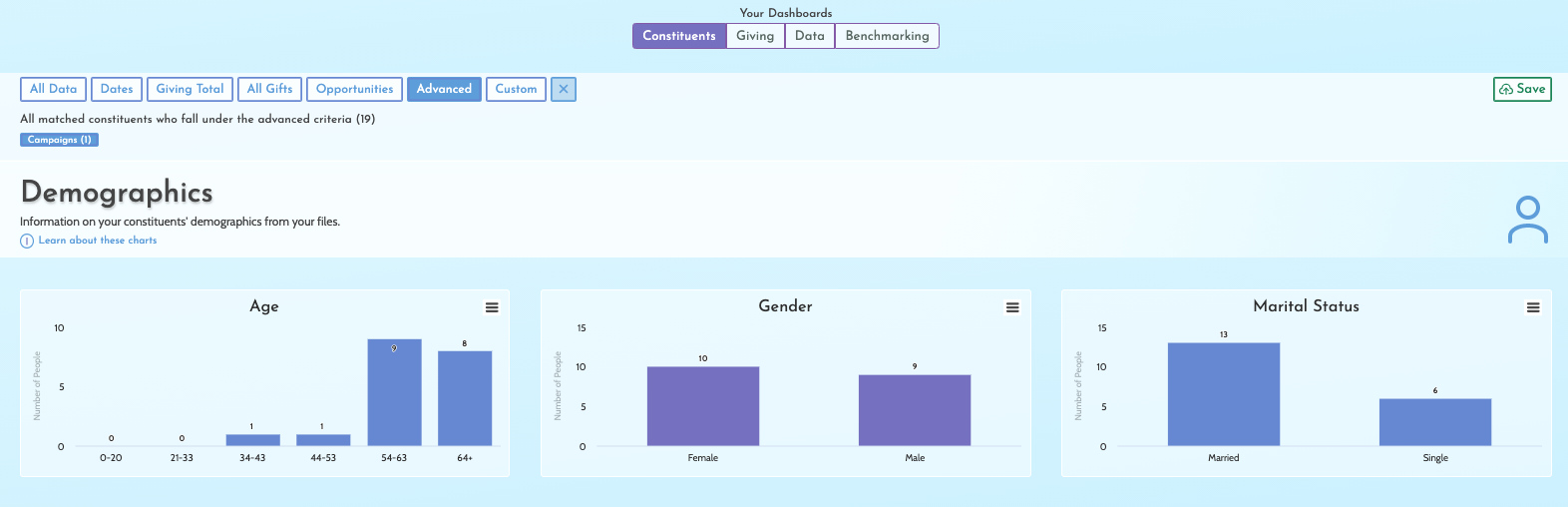Click the matched constituents criteria text

click(197, 119)
